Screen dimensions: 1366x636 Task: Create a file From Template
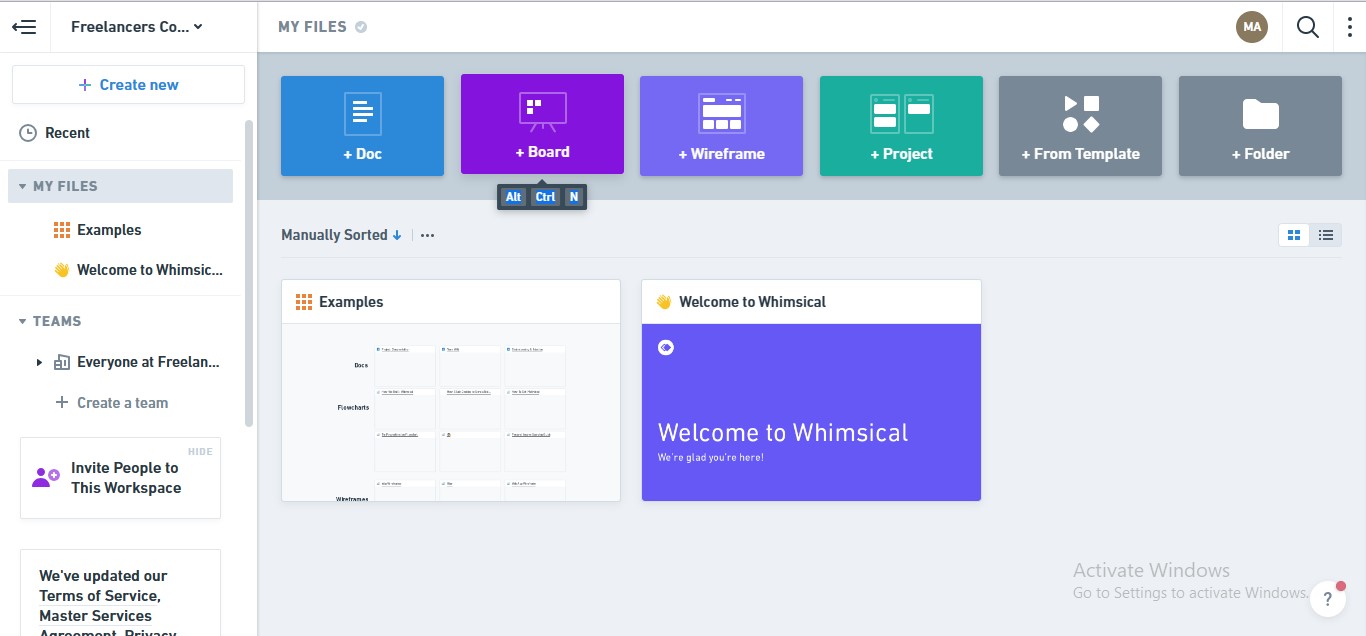(x=1080, y=126)
